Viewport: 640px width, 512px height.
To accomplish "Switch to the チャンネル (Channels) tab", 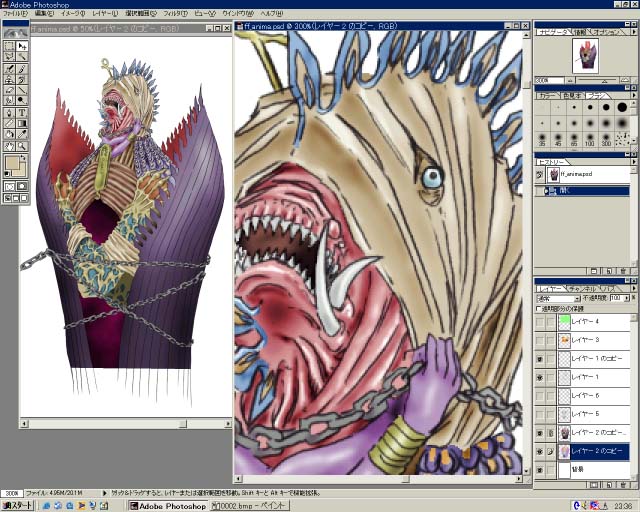I will [x=583, y=288].
